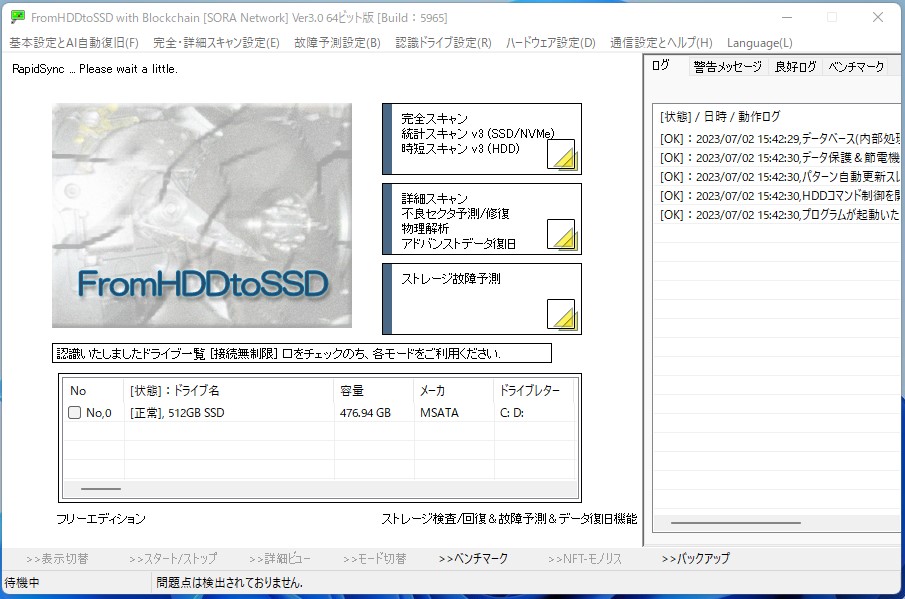905x599 pixels.
Task: Select log entry 15:42:29 データベース
Action: 779,138
